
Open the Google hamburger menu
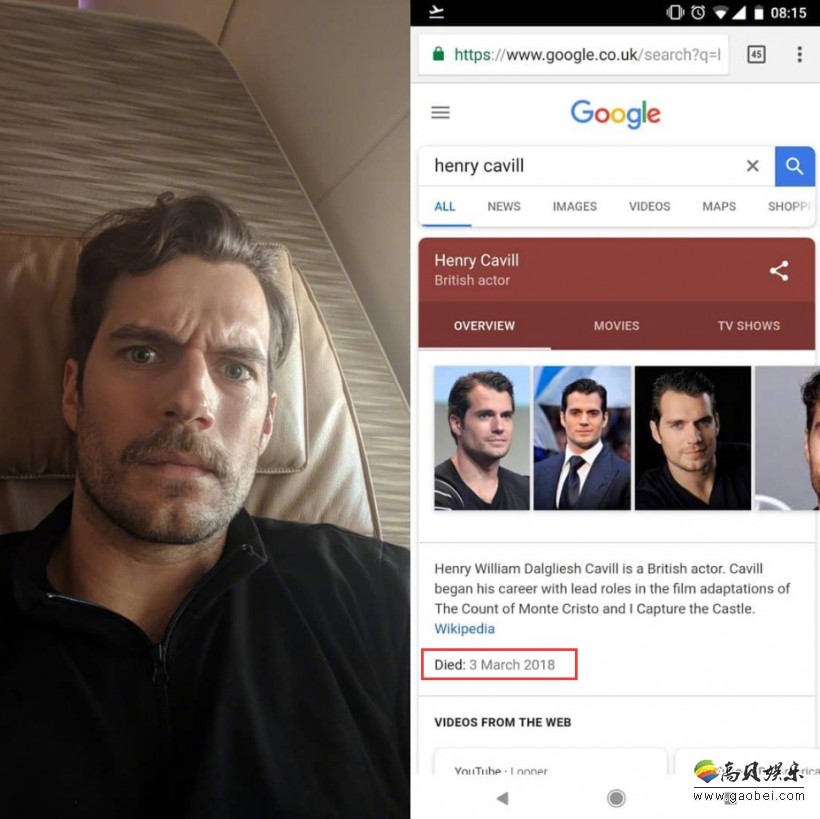point(440,112)
